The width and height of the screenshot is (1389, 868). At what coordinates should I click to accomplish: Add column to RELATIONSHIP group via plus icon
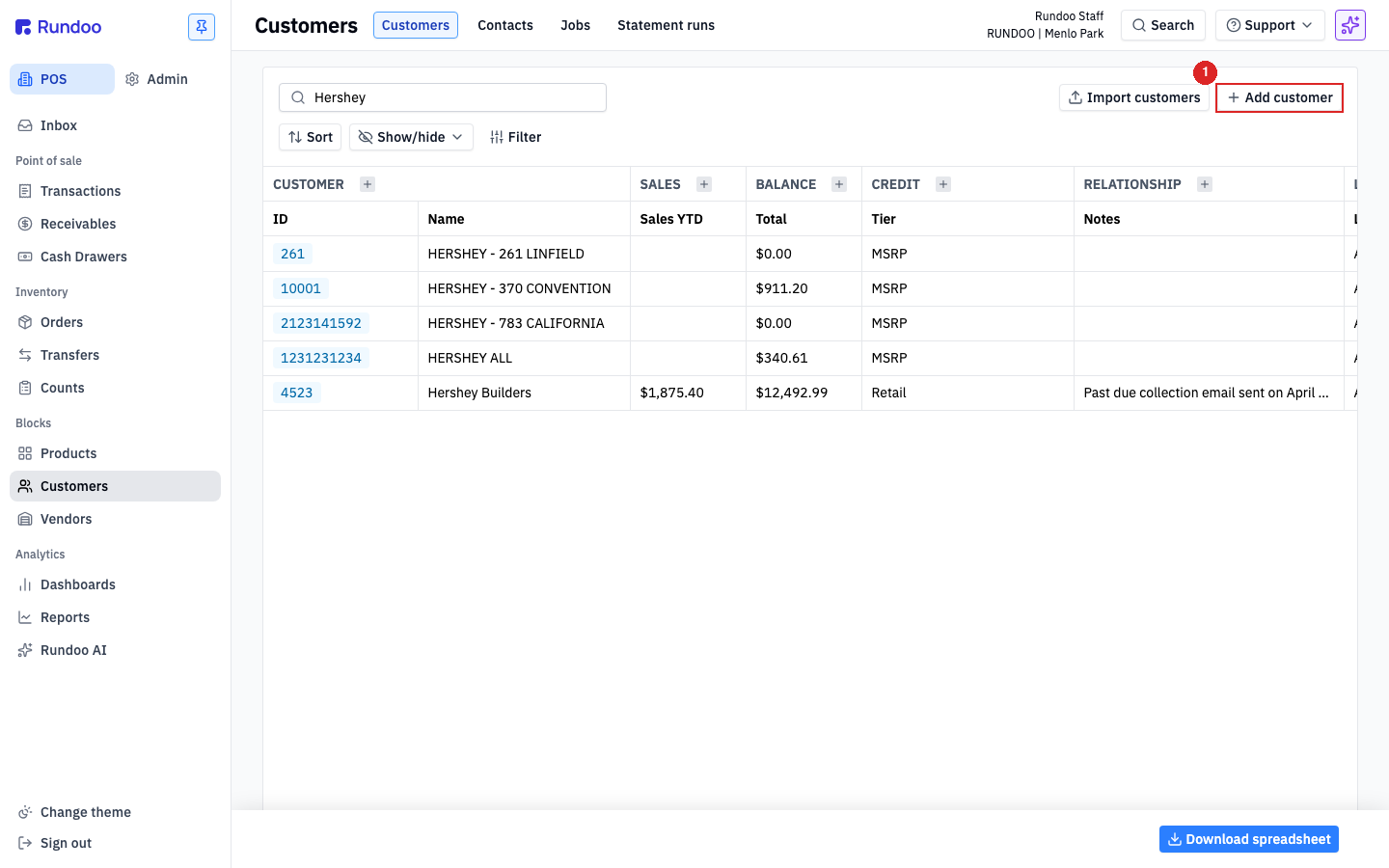1205,184
